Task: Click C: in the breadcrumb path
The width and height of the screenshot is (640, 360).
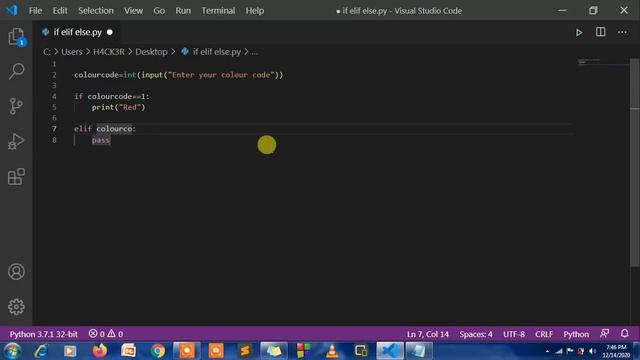Action: tap(47, 52)
